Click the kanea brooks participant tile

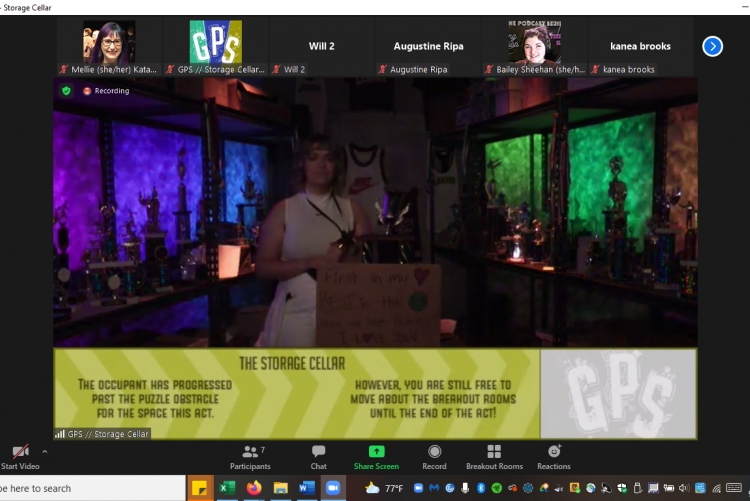coord(640,46)
